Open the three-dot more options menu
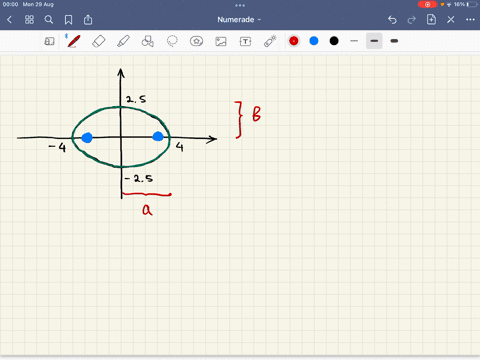The width and height of the screenshot is (480, 360). coord(470,20)
